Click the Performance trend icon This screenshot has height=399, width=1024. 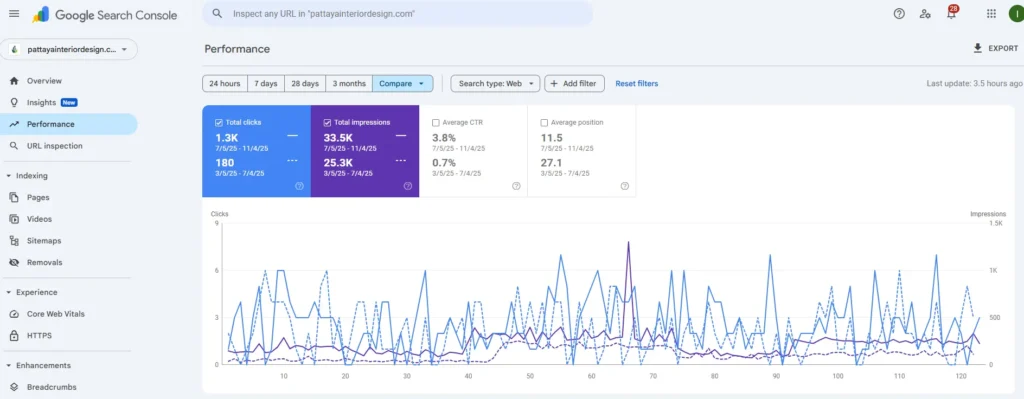point(14,124)
